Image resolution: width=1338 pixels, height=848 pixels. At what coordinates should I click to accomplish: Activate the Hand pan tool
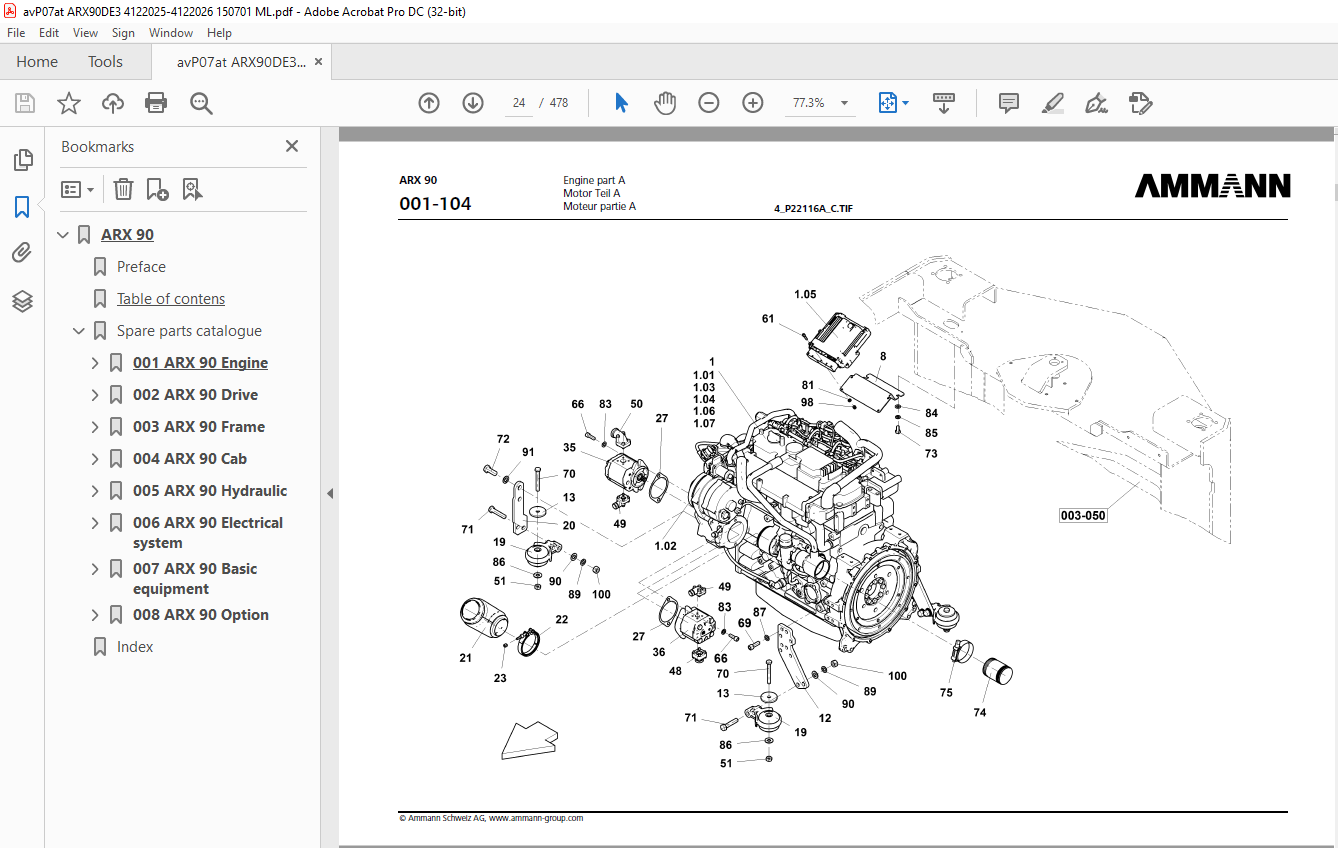click(x=665, y=103)
